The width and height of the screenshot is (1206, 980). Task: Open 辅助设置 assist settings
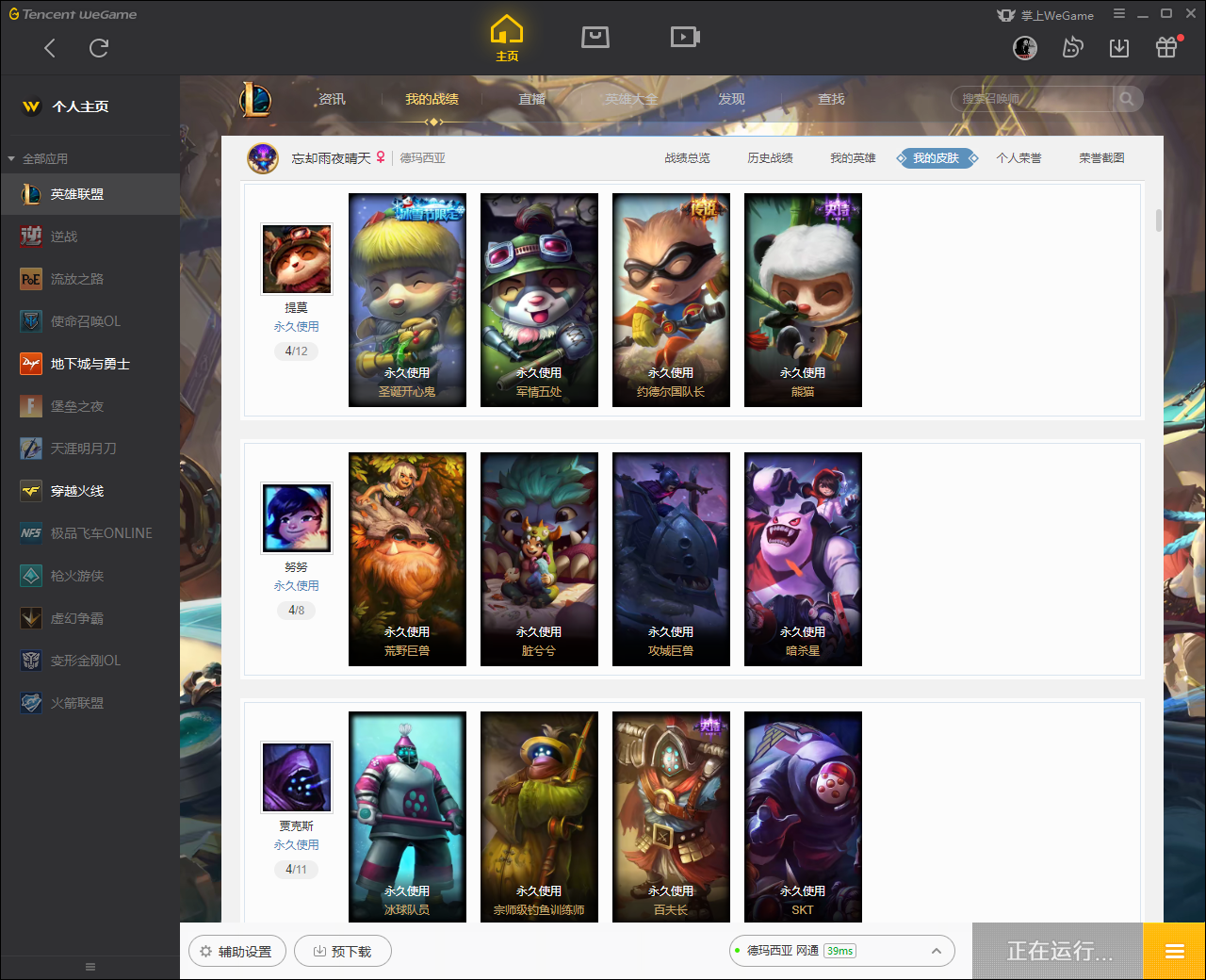point(236,951)
